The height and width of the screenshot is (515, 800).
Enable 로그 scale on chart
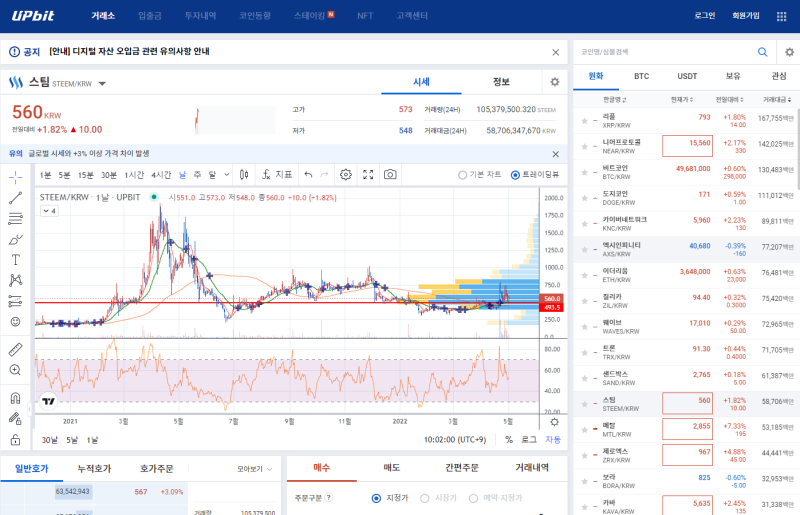[529, 439]
